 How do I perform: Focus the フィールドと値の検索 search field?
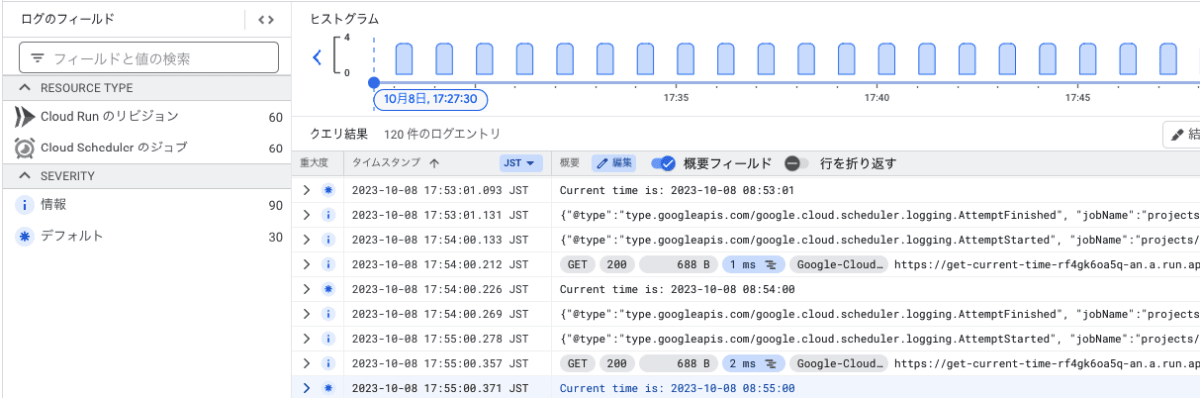click(x=148, y=58)
